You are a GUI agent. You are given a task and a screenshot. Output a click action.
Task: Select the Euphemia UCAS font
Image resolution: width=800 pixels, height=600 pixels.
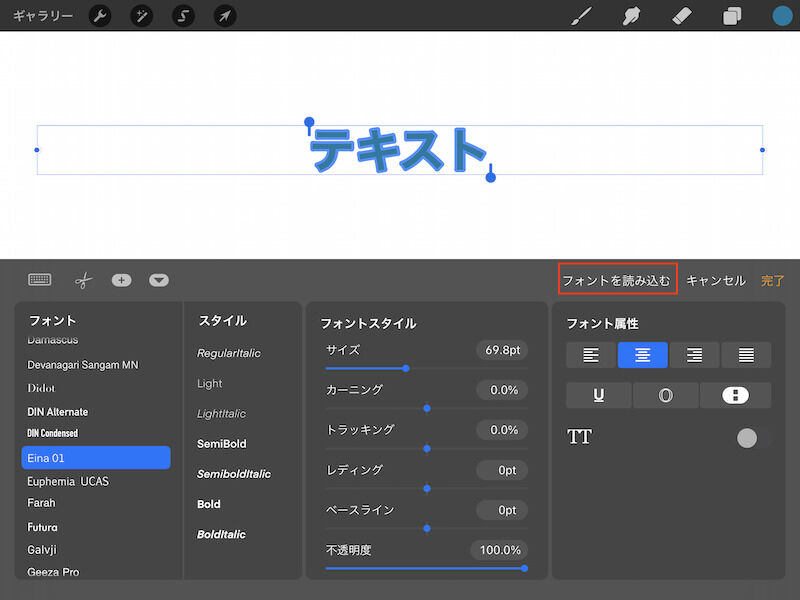click(68, 481)
